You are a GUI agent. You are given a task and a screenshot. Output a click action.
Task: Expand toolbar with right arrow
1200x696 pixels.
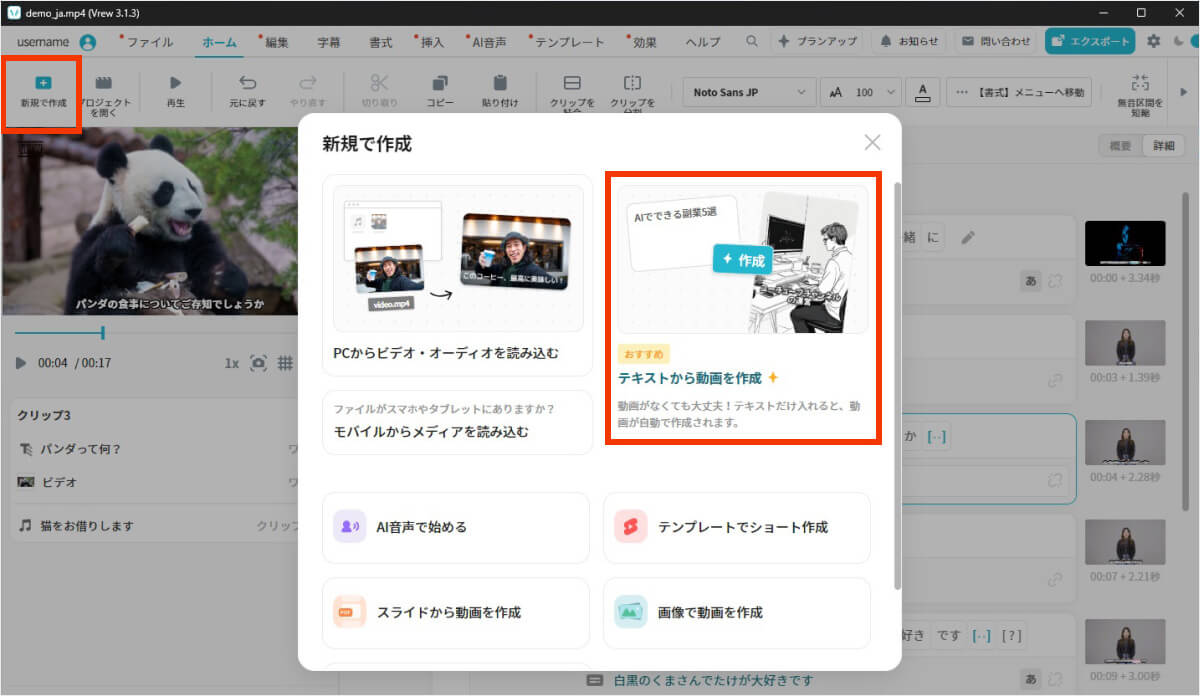pos(1183,92)
